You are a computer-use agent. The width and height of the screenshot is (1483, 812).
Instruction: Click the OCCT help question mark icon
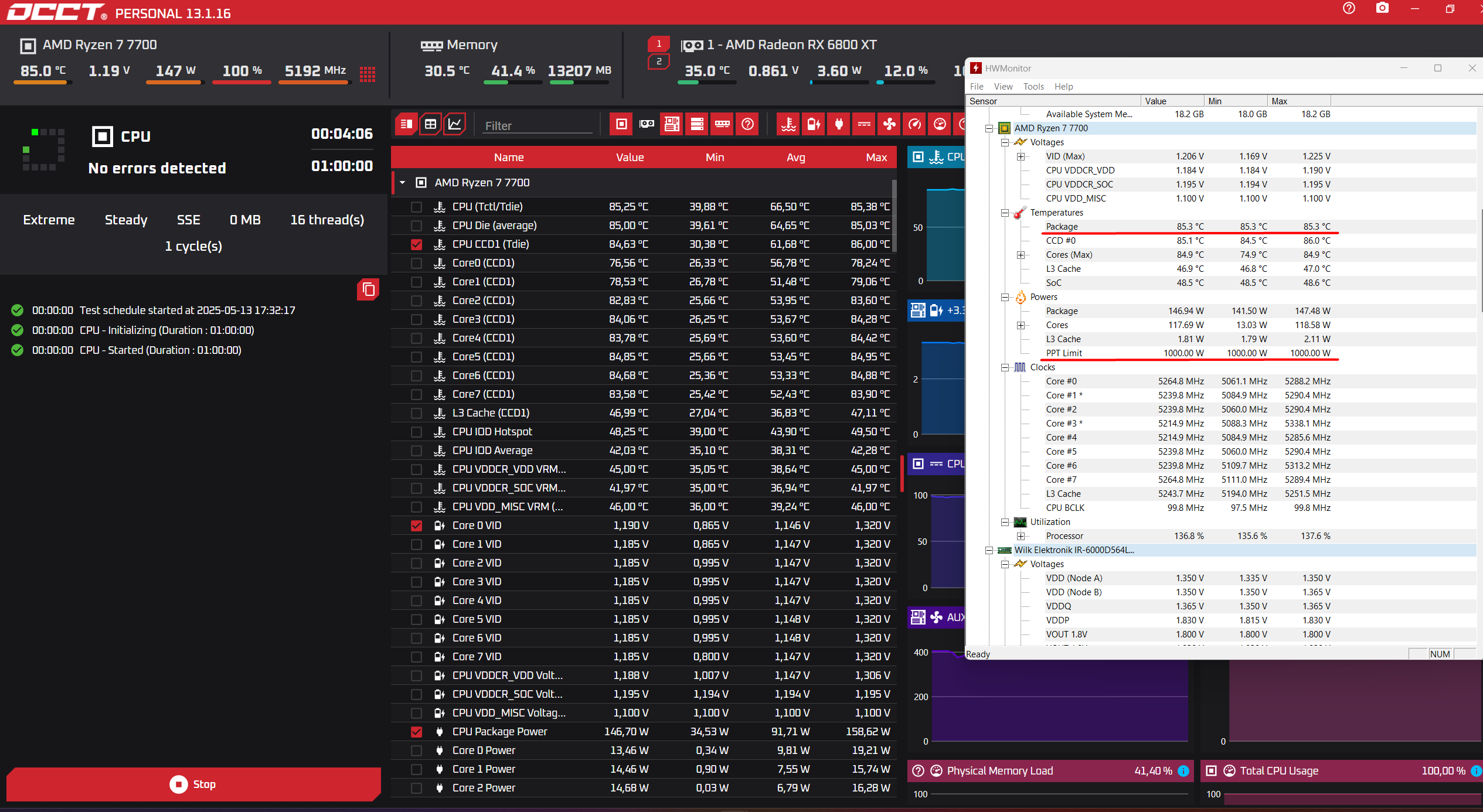(x=1349, y=8)
